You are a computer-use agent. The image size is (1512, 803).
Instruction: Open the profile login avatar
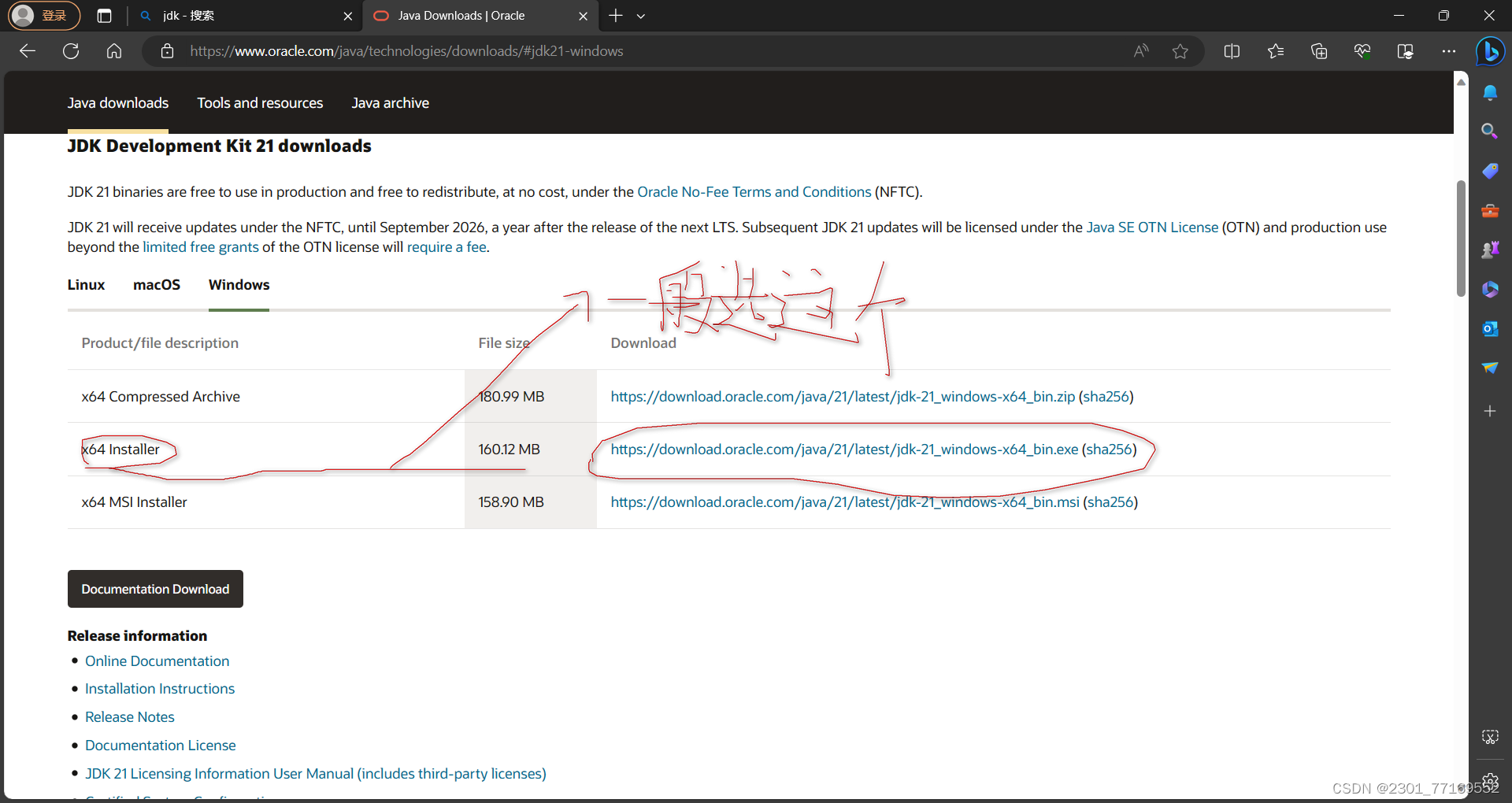tap(44, 16)
